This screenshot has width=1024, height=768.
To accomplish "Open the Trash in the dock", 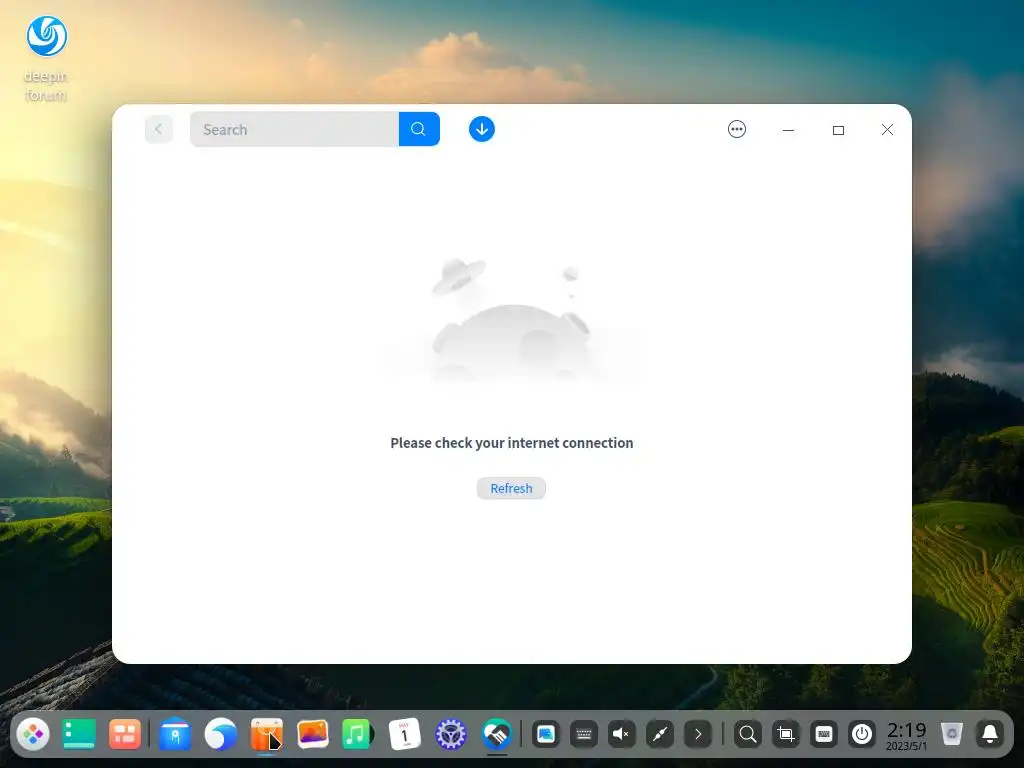I will [x=952, y=735].
